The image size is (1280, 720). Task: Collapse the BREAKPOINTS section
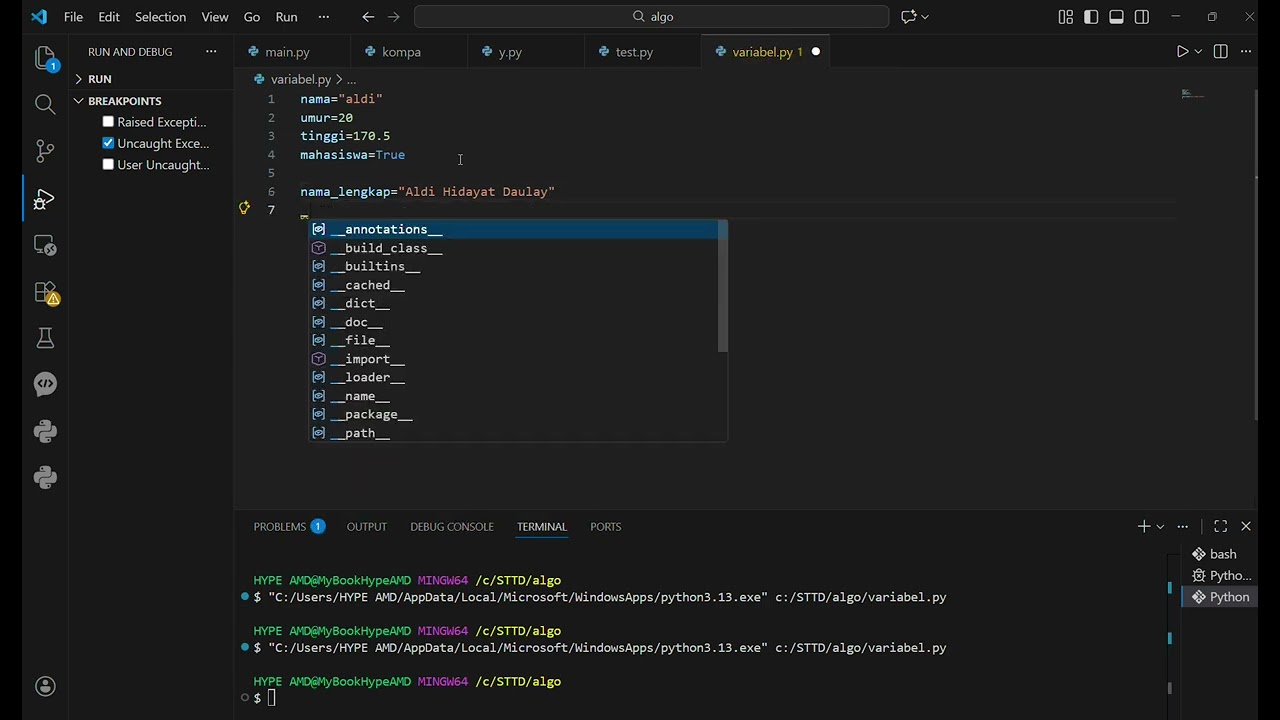(x=124, y=101)
